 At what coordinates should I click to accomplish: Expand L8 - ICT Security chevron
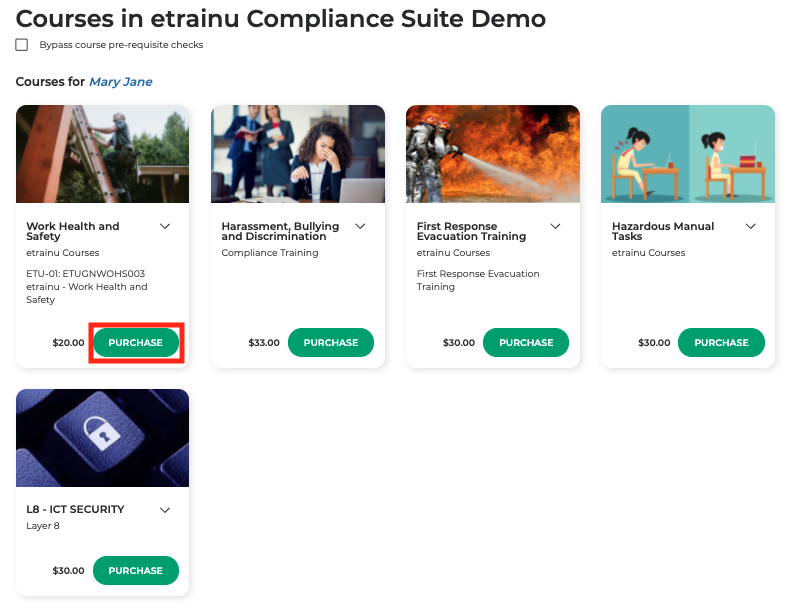pos(166,510)
